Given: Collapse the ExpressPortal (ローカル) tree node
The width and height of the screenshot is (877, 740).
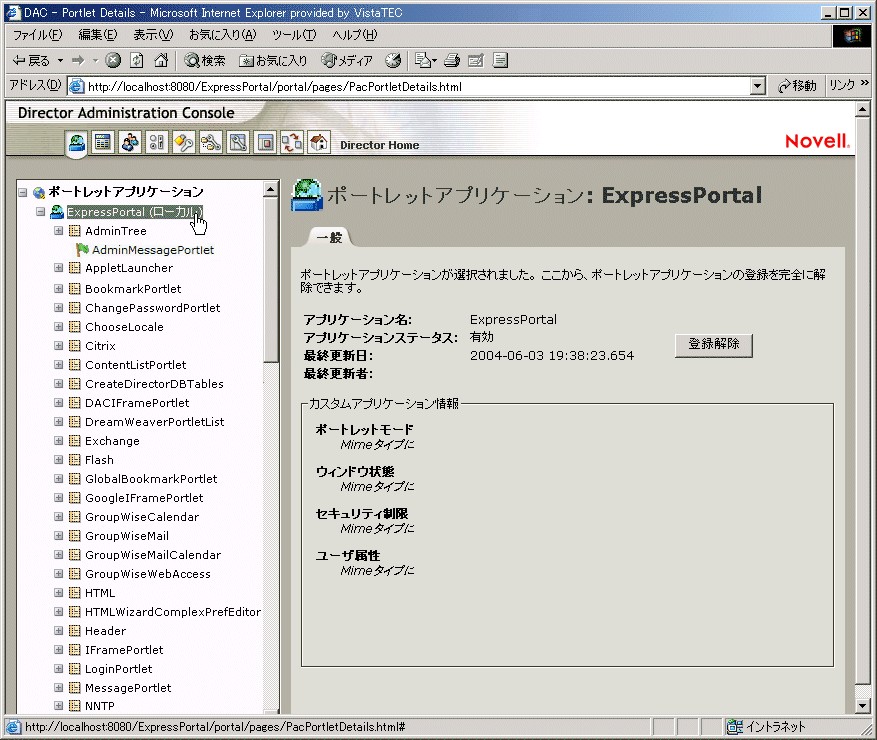Looking at the screenshot, I should click(x=39, y=212).
